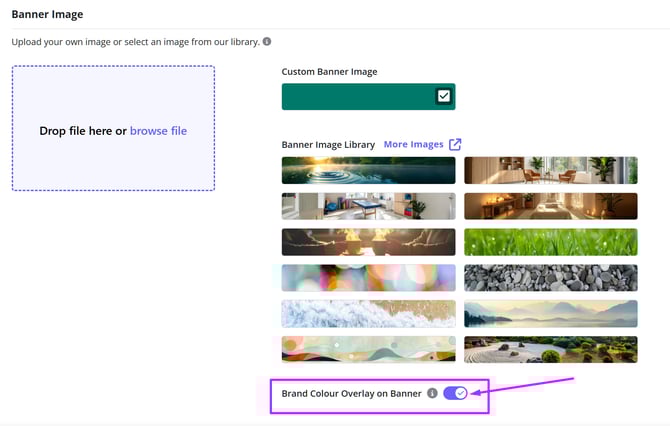Choose the water ripple lake banner image

[368, 170]
